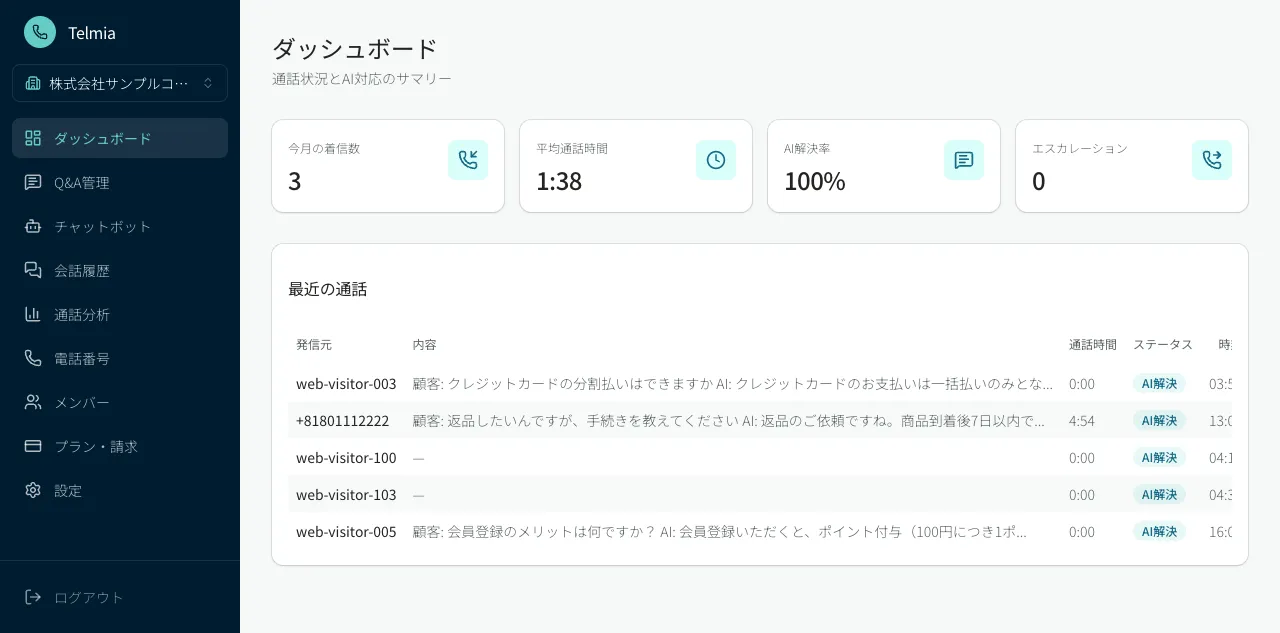The width and height of the screenshot is (1280, 633).
Task: Click the ログアウト button
Action: (x=86, y=597)
